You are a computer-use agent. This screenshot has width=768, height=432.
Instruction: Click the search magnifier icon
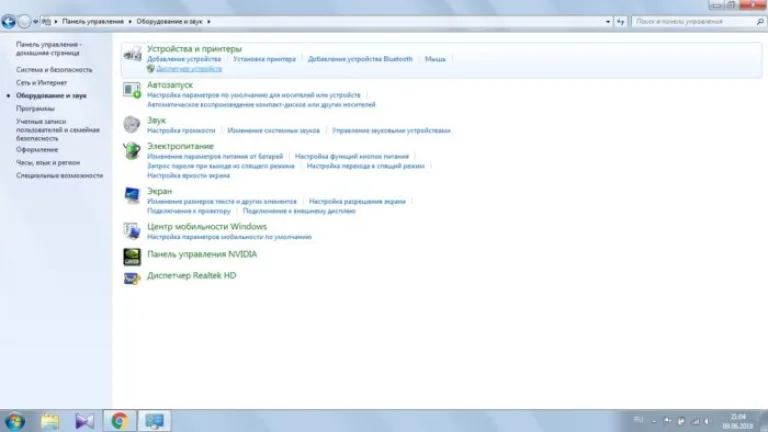pos(760,22)
